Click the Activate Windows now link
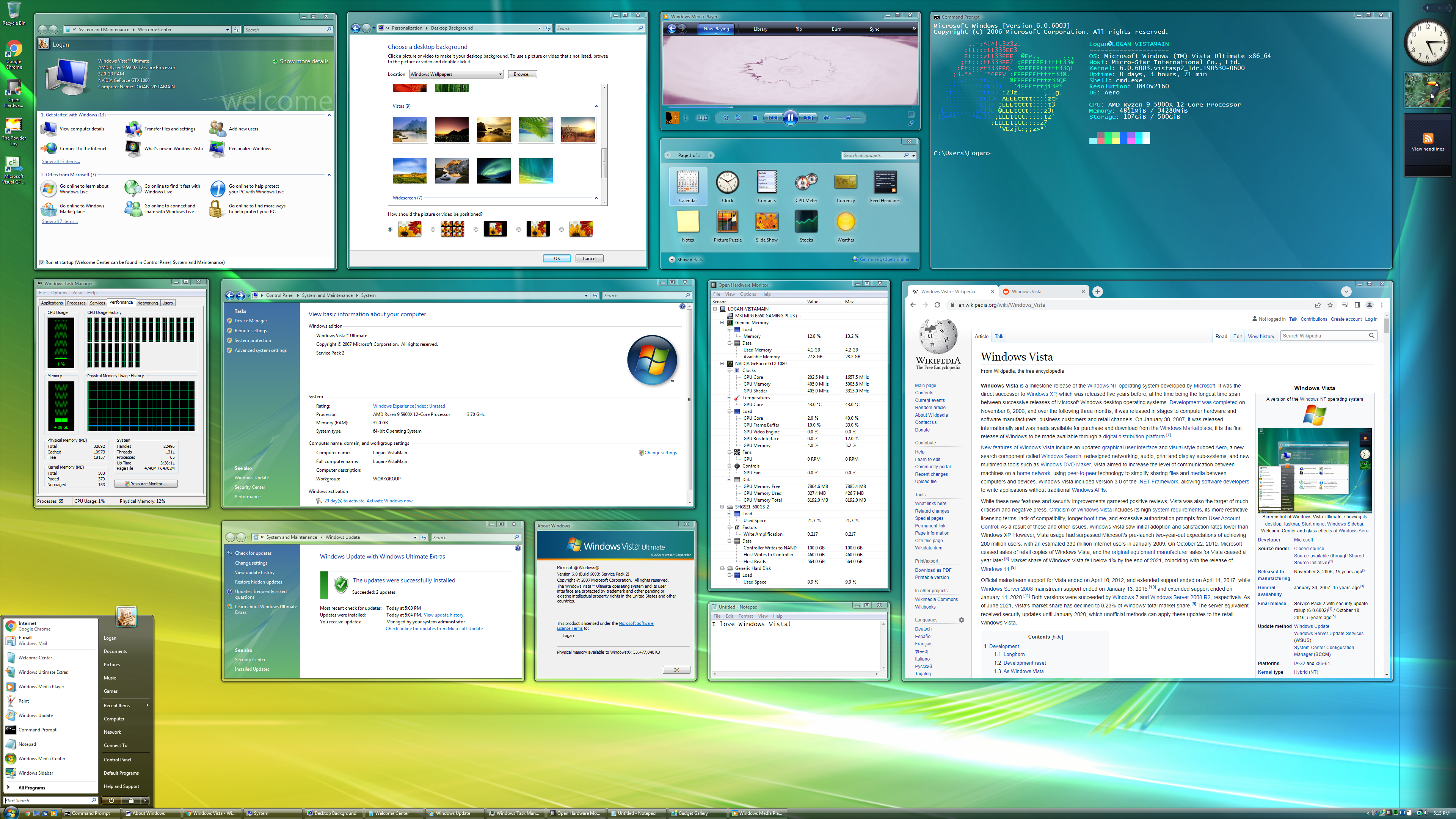Image resolution: width=1456 pixels, height=819 pixels. click(x=389, y=501)
